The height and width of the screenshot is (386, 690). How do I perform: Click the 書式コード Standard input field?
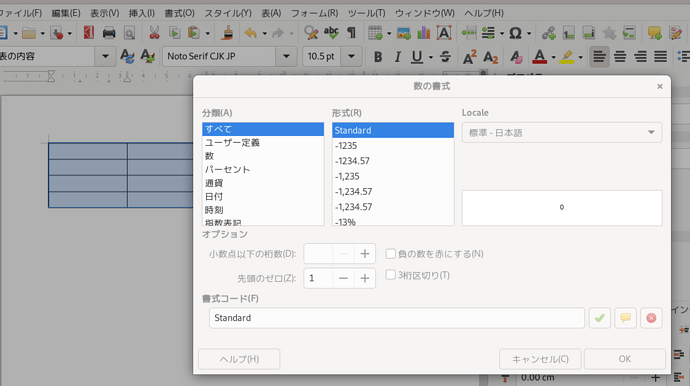[x=397, y=318]
